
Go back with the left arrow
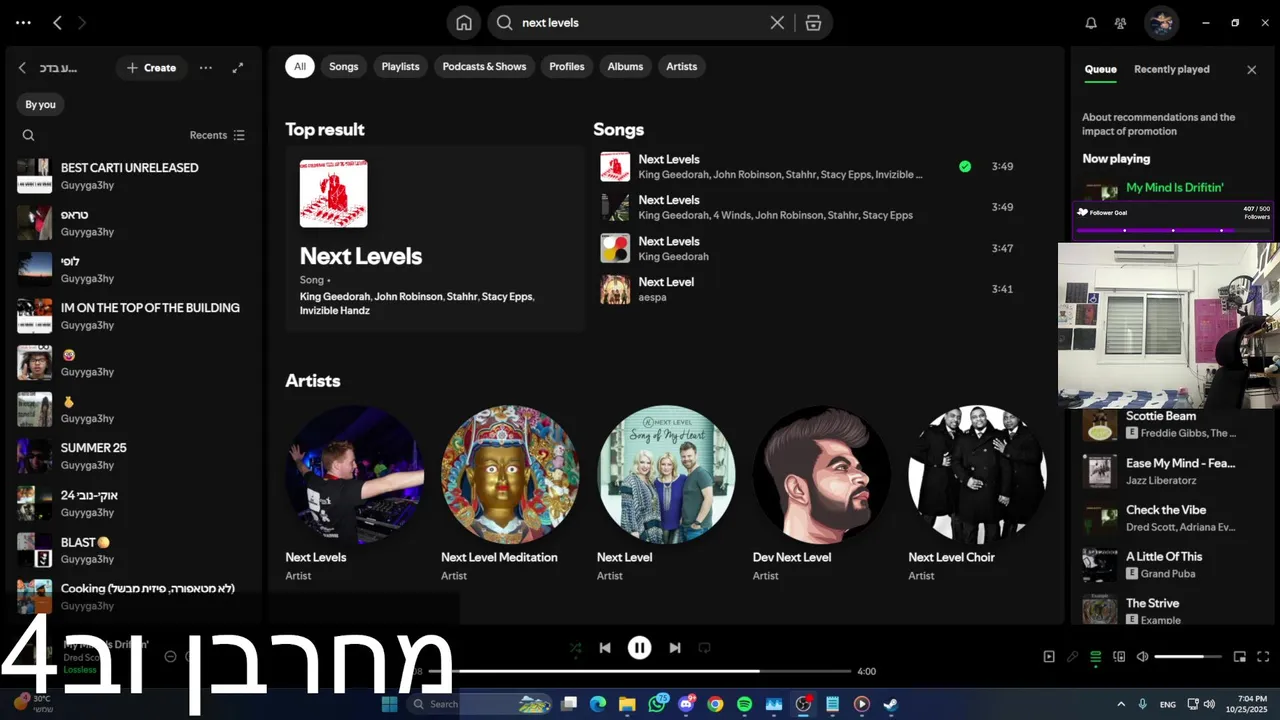click(57, 22)
